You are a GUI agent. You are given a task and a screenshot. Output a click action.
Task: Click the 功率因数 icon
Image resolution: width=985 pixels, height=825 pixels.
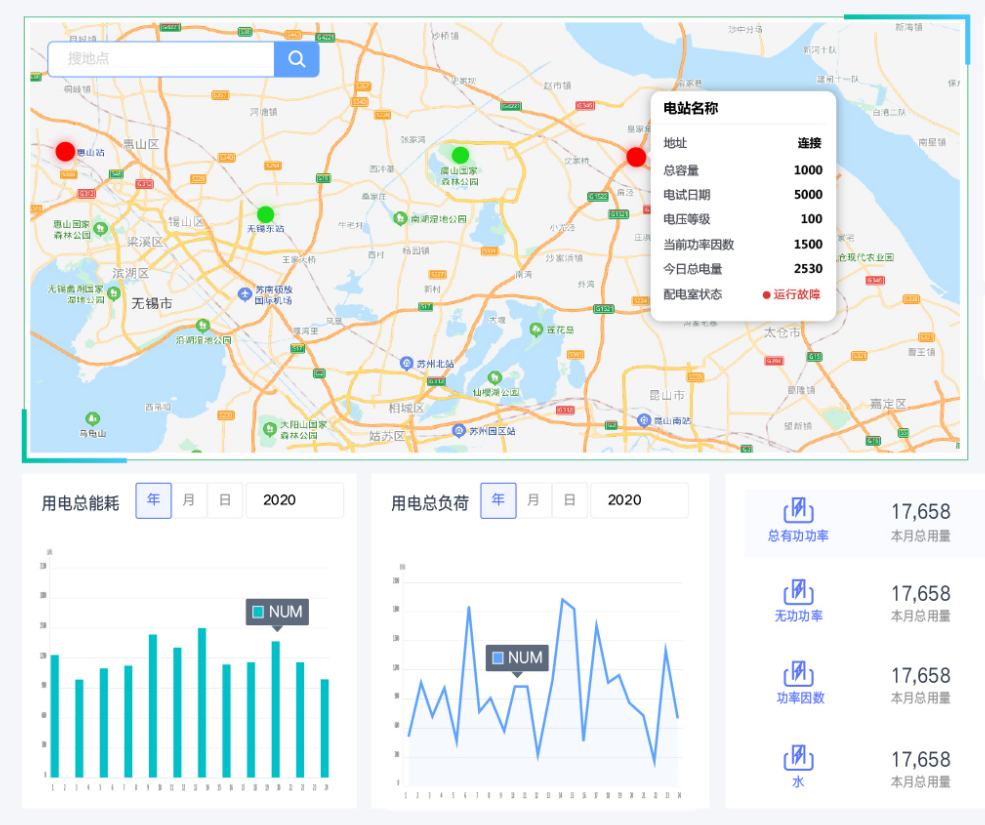[797, 673]
